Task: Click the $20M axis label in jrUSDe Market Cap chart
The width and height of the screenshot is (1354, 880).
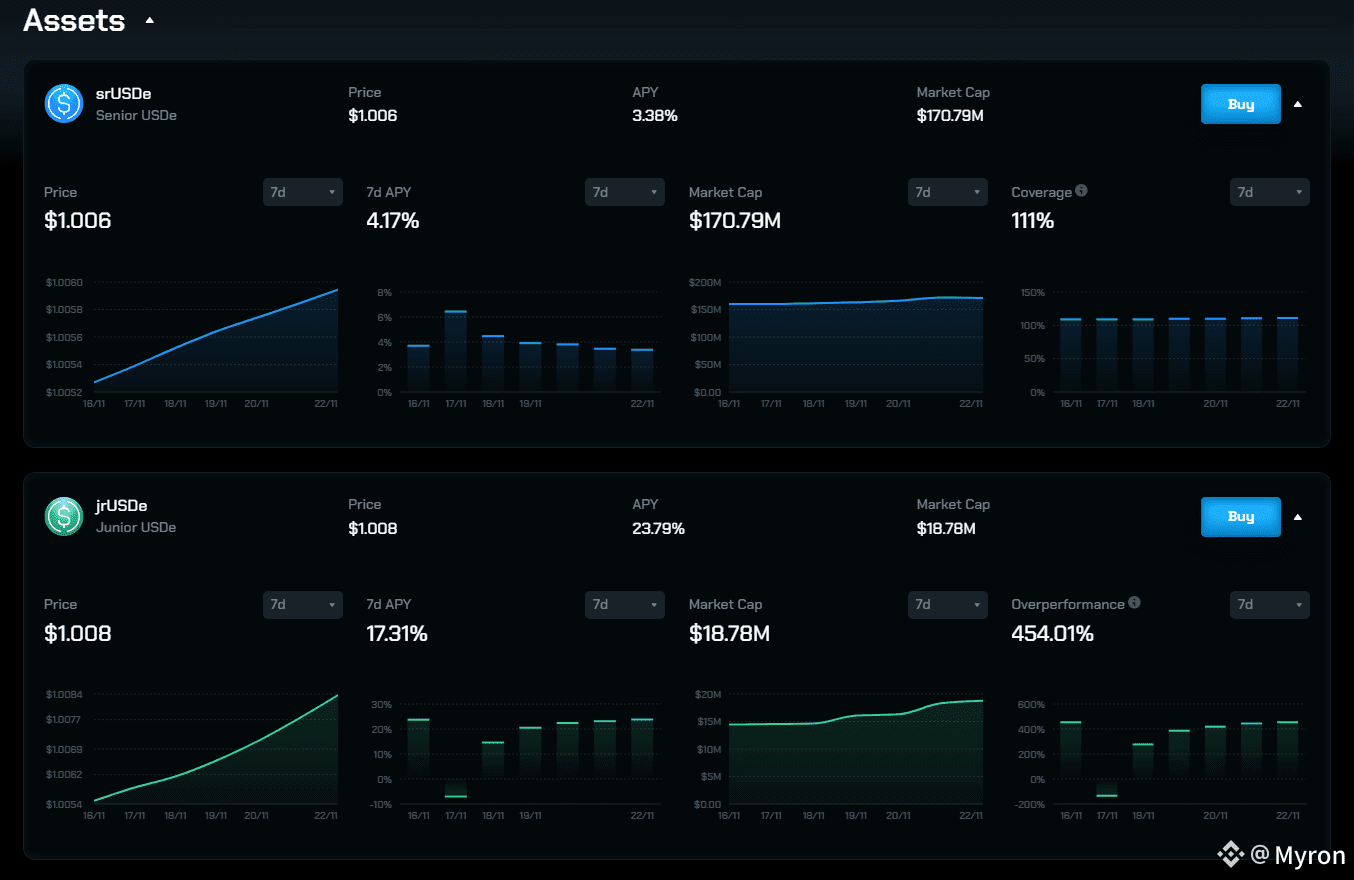Action: click(707, 694)
